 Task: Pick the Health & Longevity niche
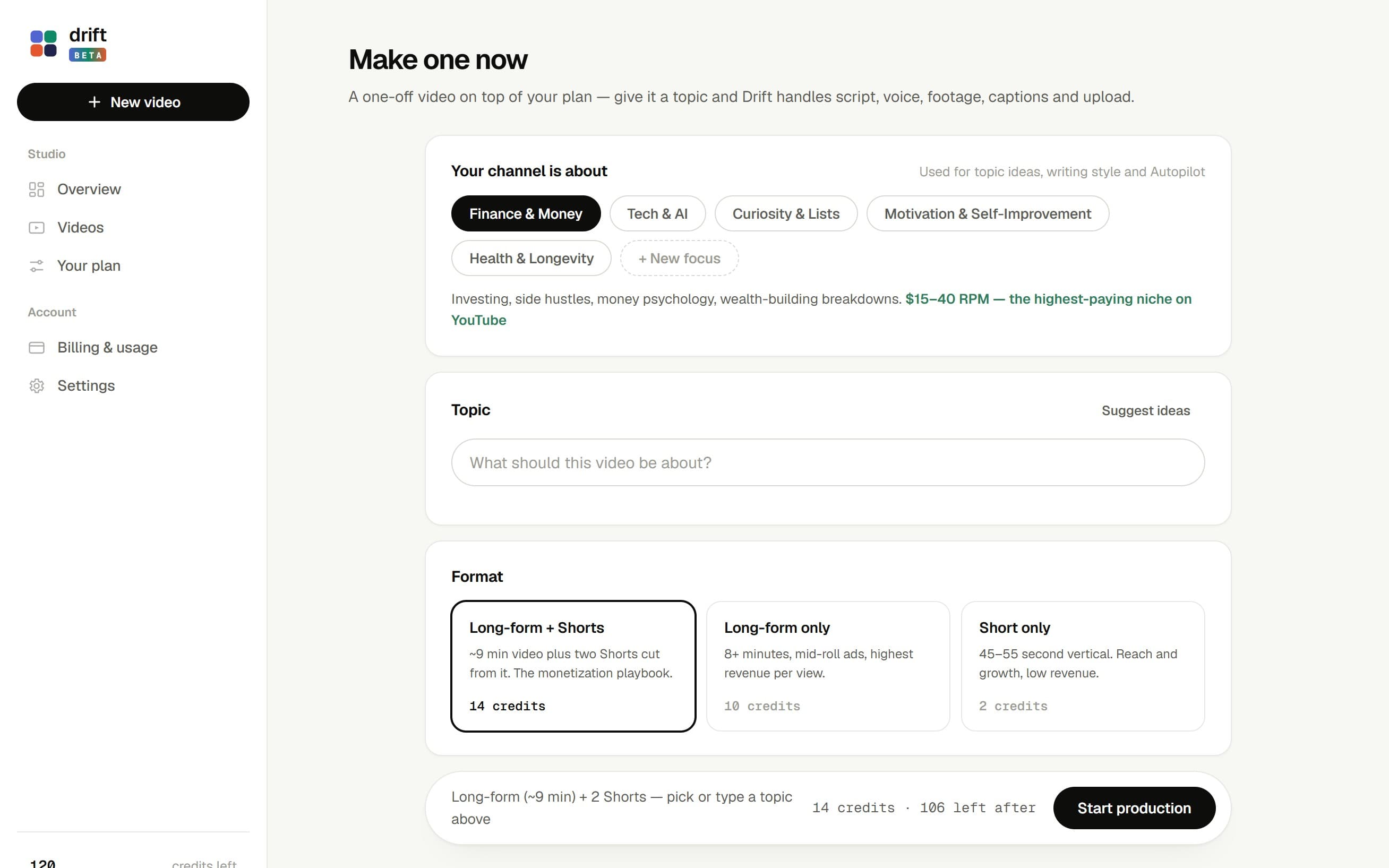tap(531, 259)
